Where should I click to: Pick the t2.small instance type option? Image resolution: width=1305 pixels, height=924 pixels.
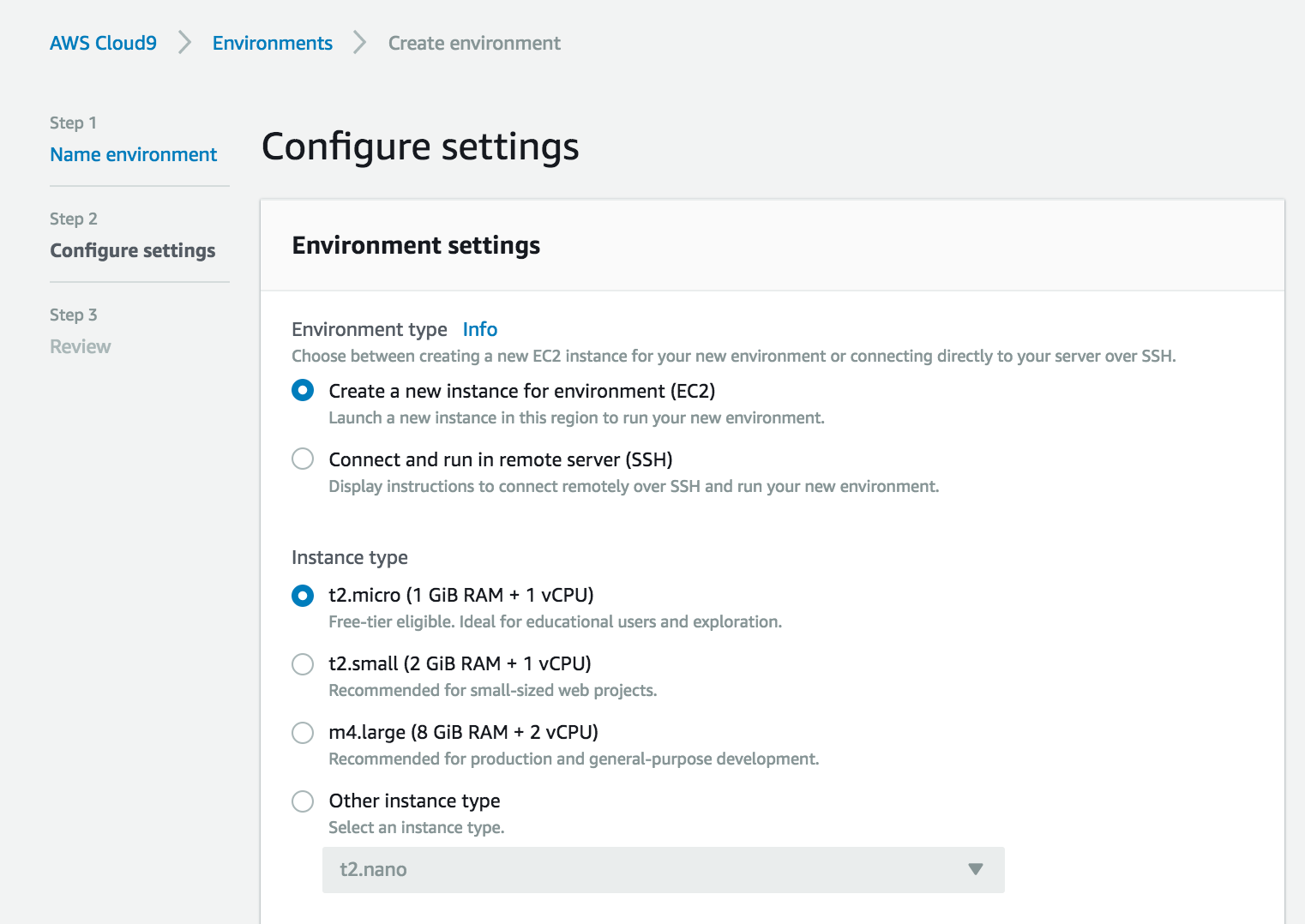pos(303,663)
